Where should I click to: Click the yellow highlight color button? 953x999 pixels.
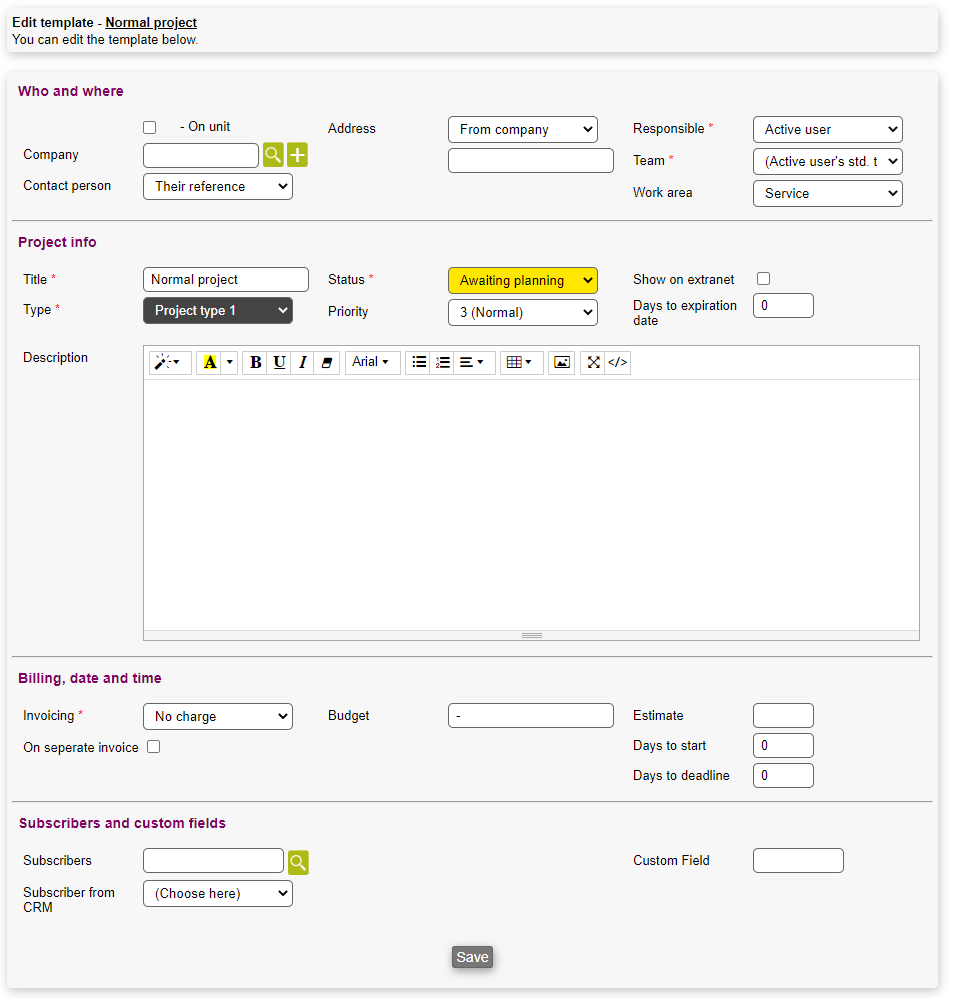tap(209, 362)
